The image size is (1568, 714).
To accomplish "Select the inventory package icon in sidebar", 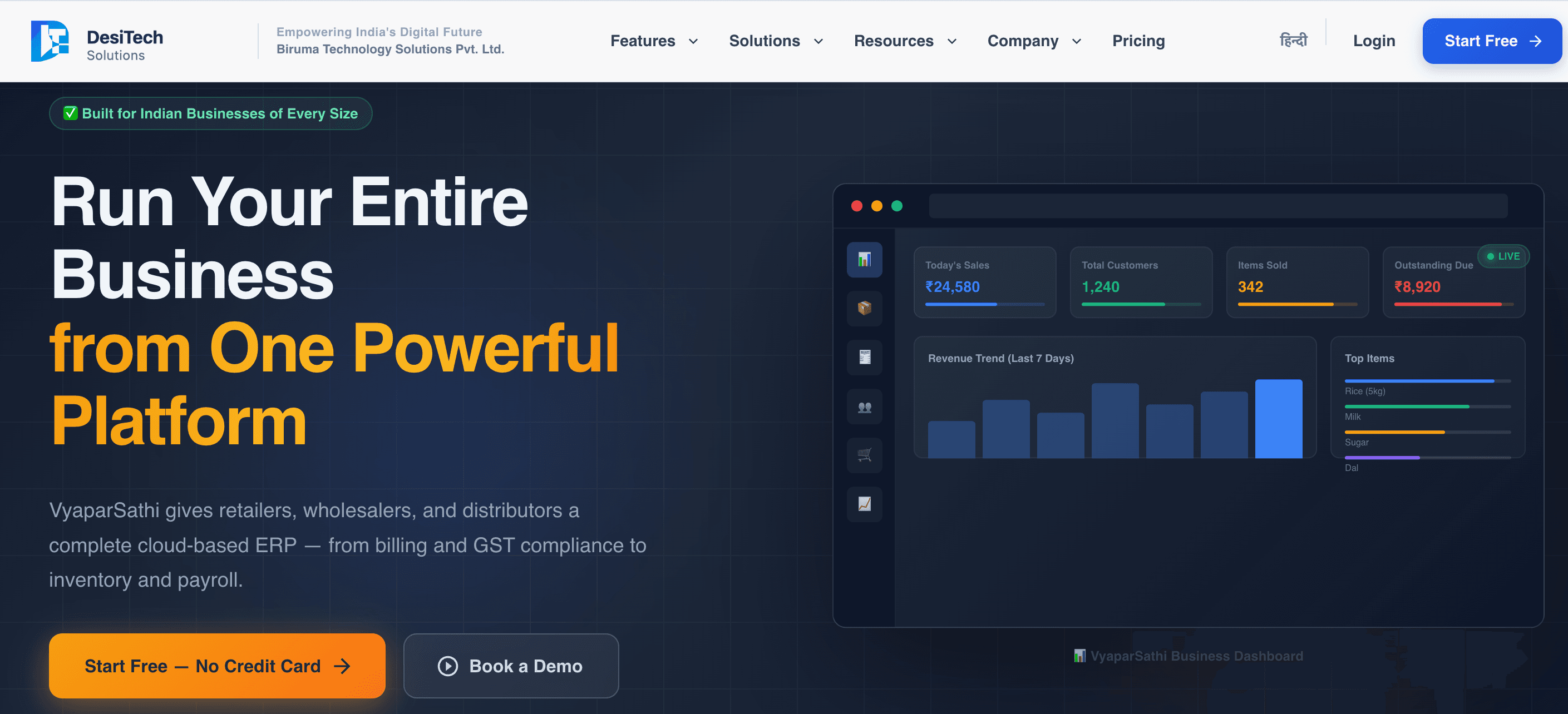I will click(864, 309).
